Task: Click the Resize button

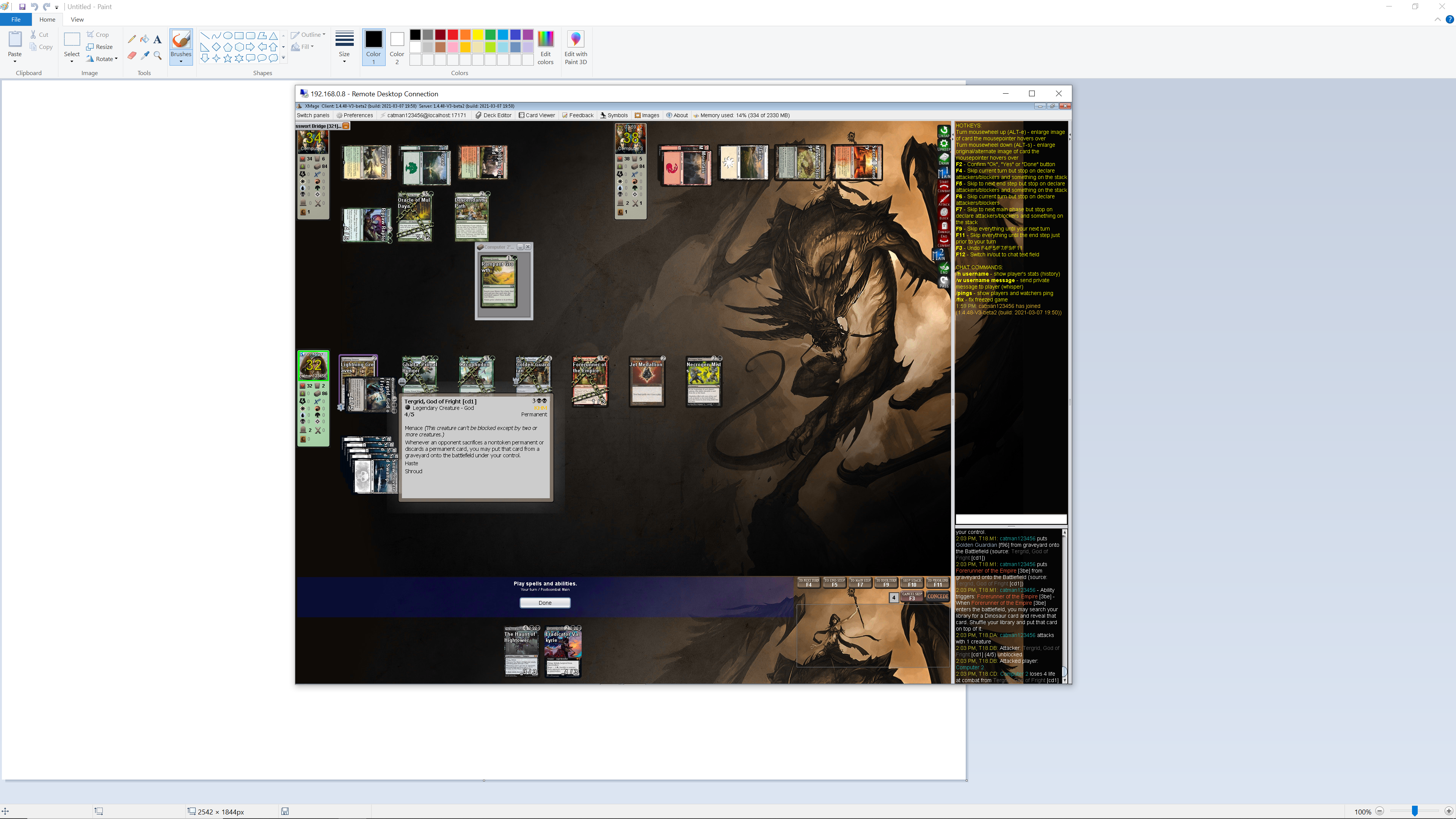Action: coord(99,47)
